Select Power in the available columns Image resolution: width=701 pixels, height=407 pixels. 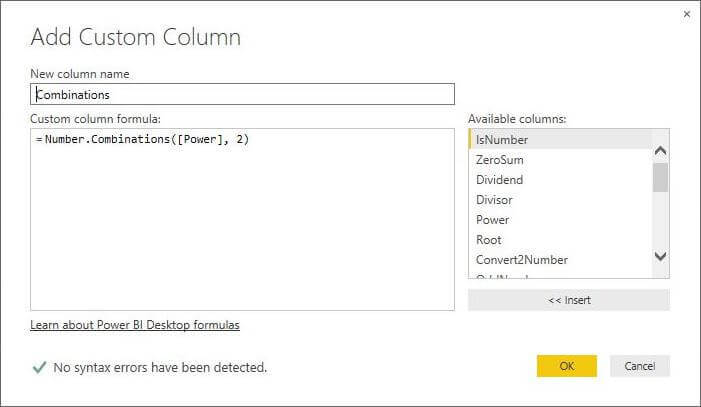(x=493, y=220)
